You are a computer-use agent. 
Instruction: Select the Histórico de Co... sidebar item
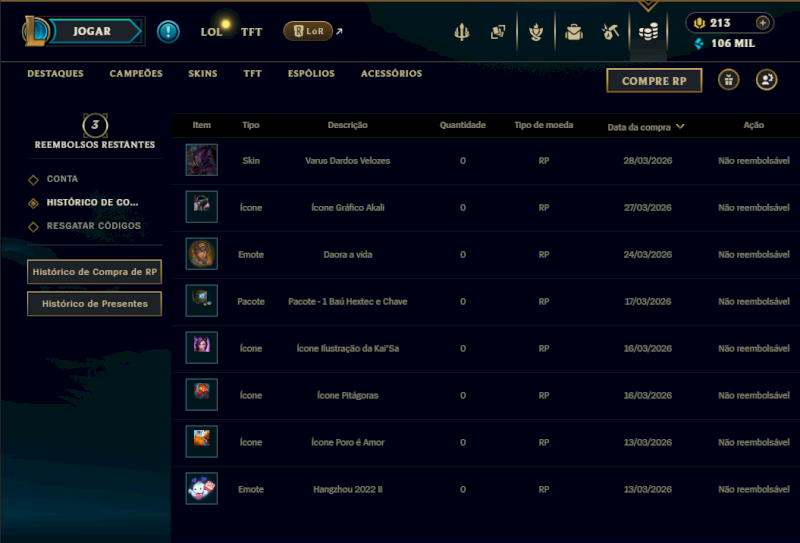92,203
